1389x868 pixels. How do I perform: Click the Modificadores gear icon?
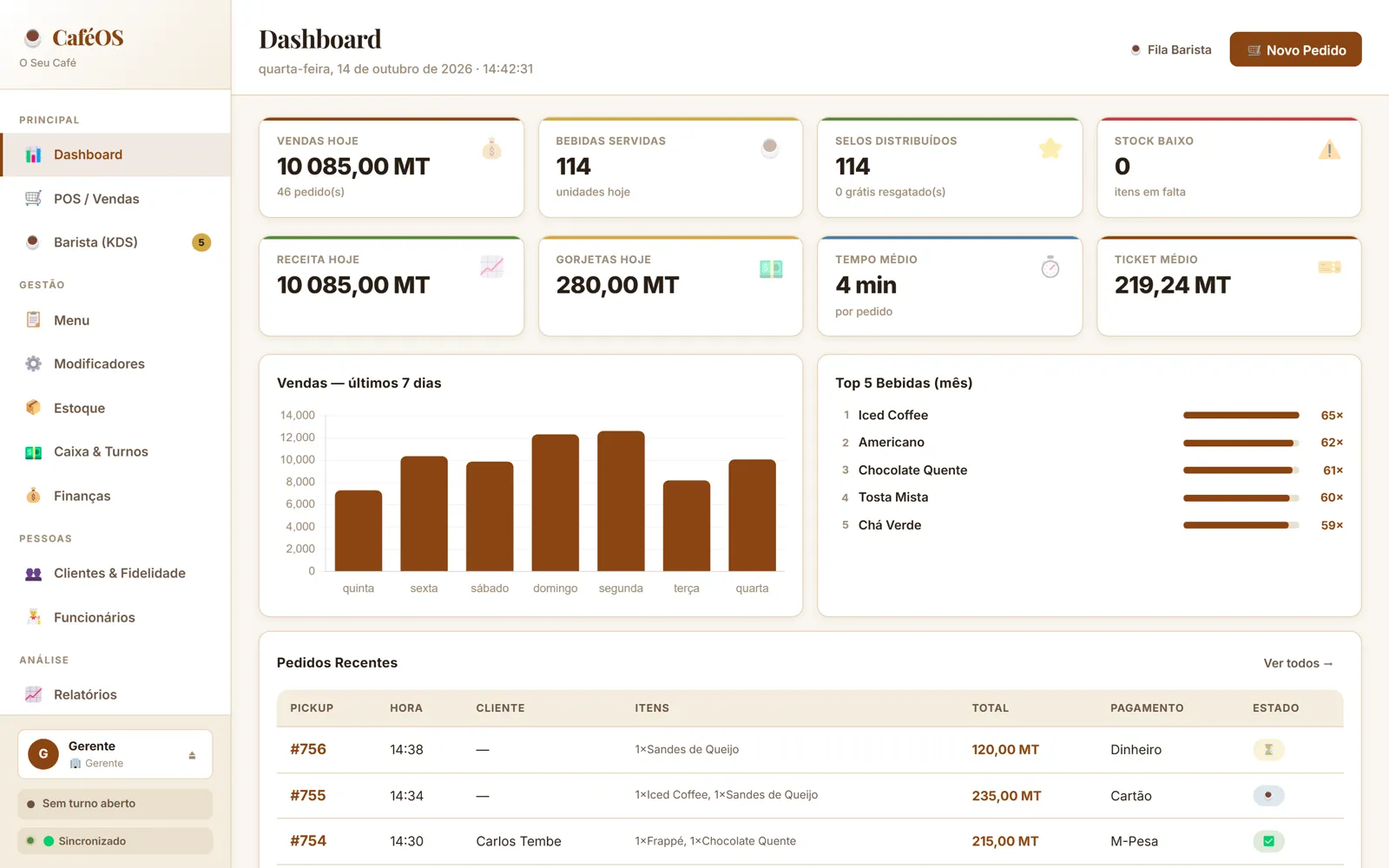point(33,364)
